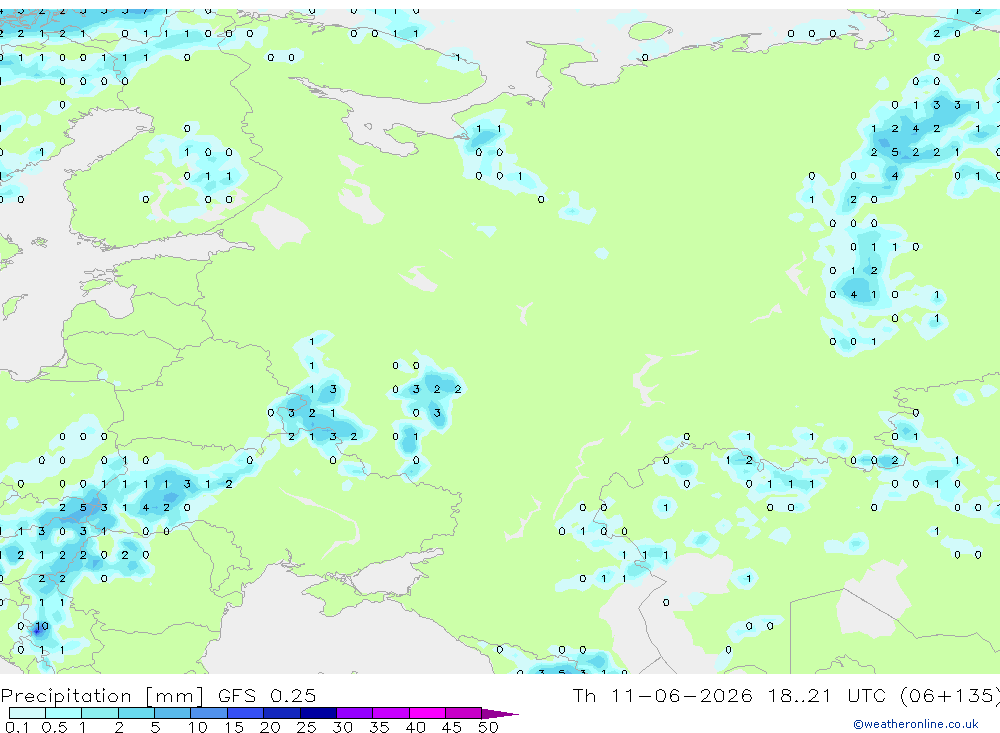
Task: Click the '18..21' forecast hour text
Action: click(x=800, y=695)
